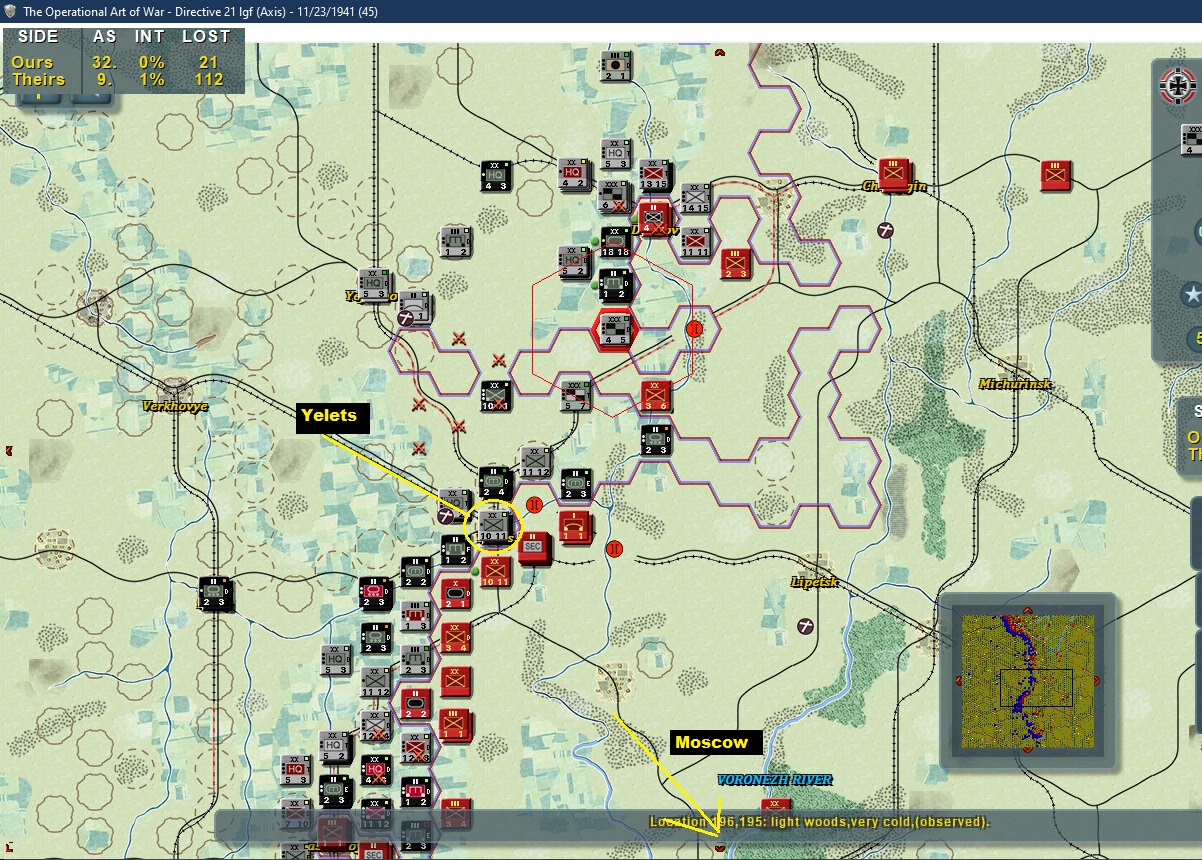This screenshot has height=860, width=1202.
Task: Select the infantry unit with strength 13-15
Action: pos(654,174)
